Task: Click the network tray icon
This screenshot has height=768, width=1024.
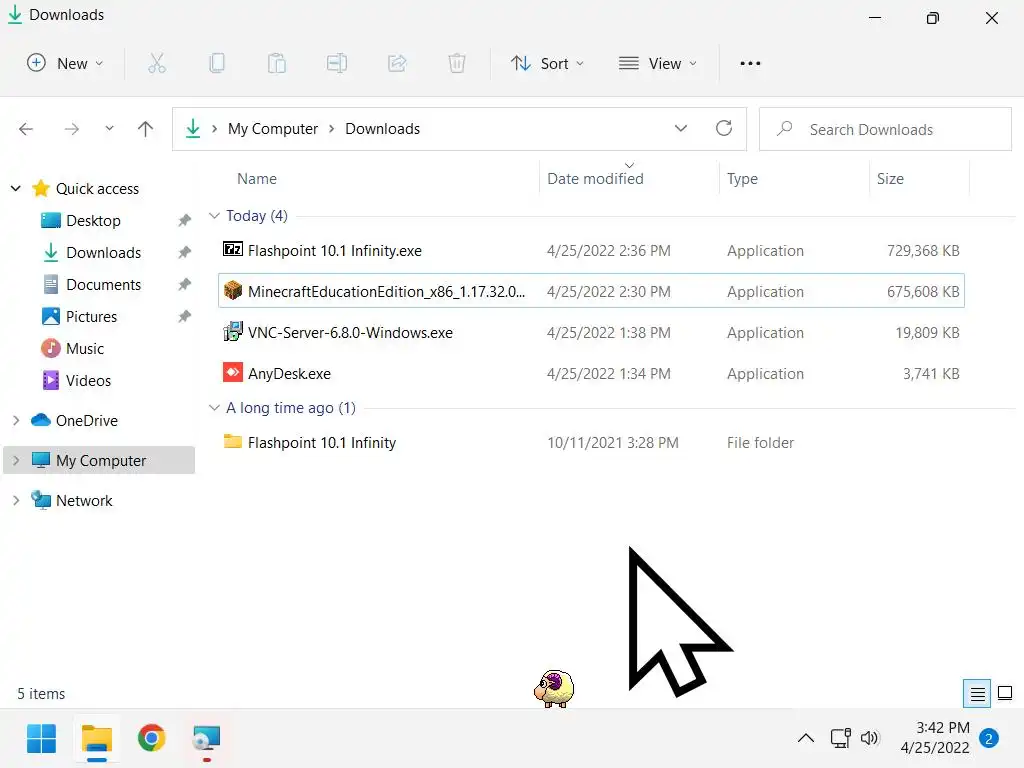Action: click(840, 738)
